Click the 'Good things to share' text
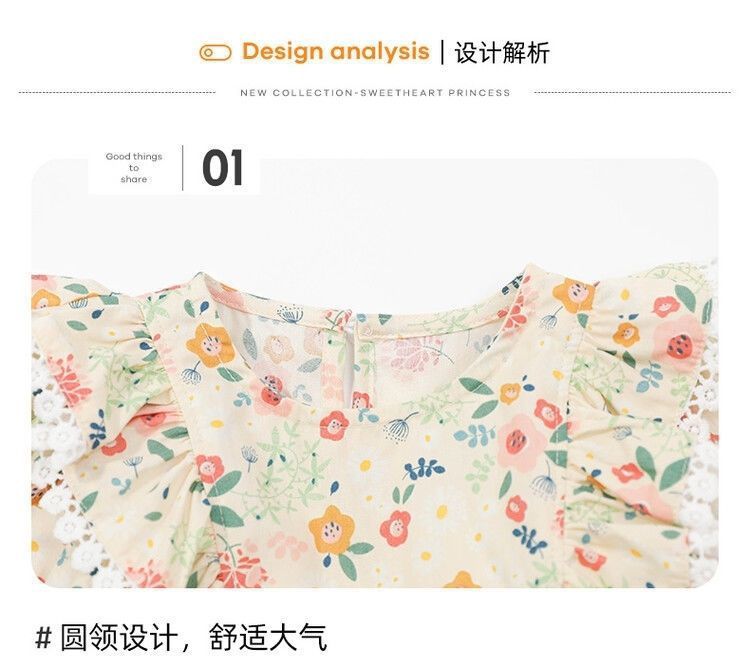The width and height of the screenshot is (750, 667). pyautogui.click(x=134, y=168)
